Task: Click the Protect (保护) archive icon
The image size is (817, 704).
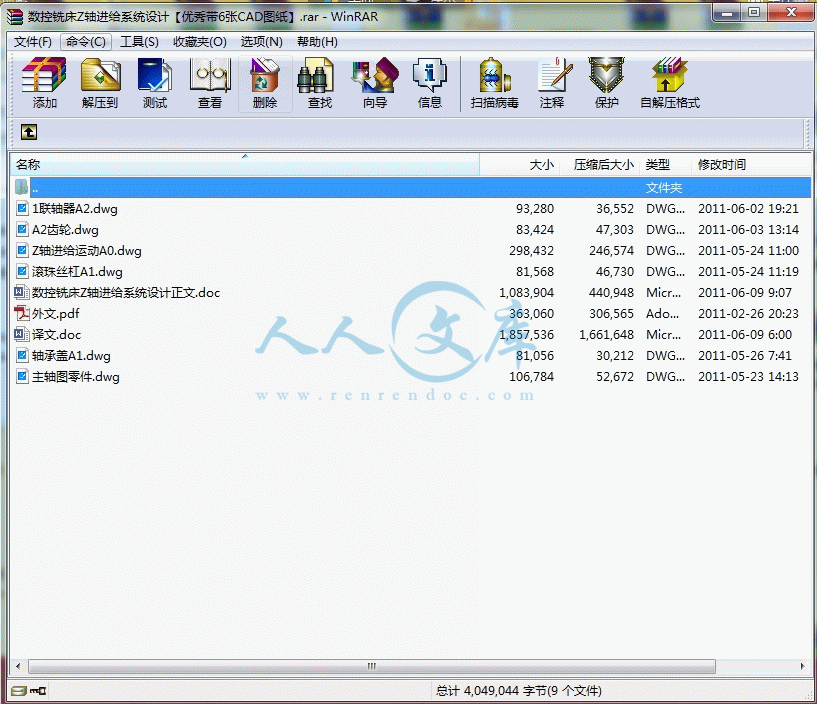Action: (607, 83)
